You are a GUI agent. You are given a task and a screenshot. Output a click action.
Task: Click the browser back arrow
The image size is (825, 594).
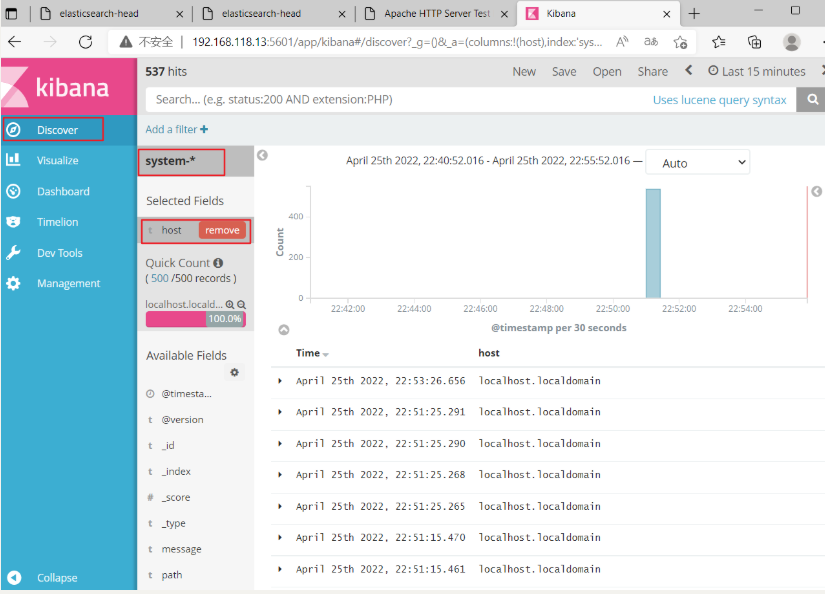pyautogui.click(x=15, y=42)
